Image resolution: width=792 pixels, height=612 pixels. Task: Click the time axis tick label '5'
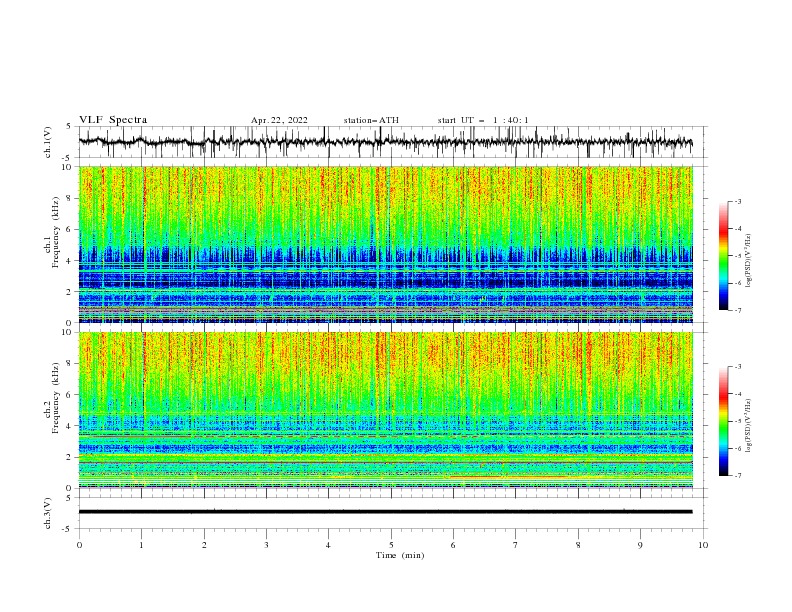tap(390, 545)
